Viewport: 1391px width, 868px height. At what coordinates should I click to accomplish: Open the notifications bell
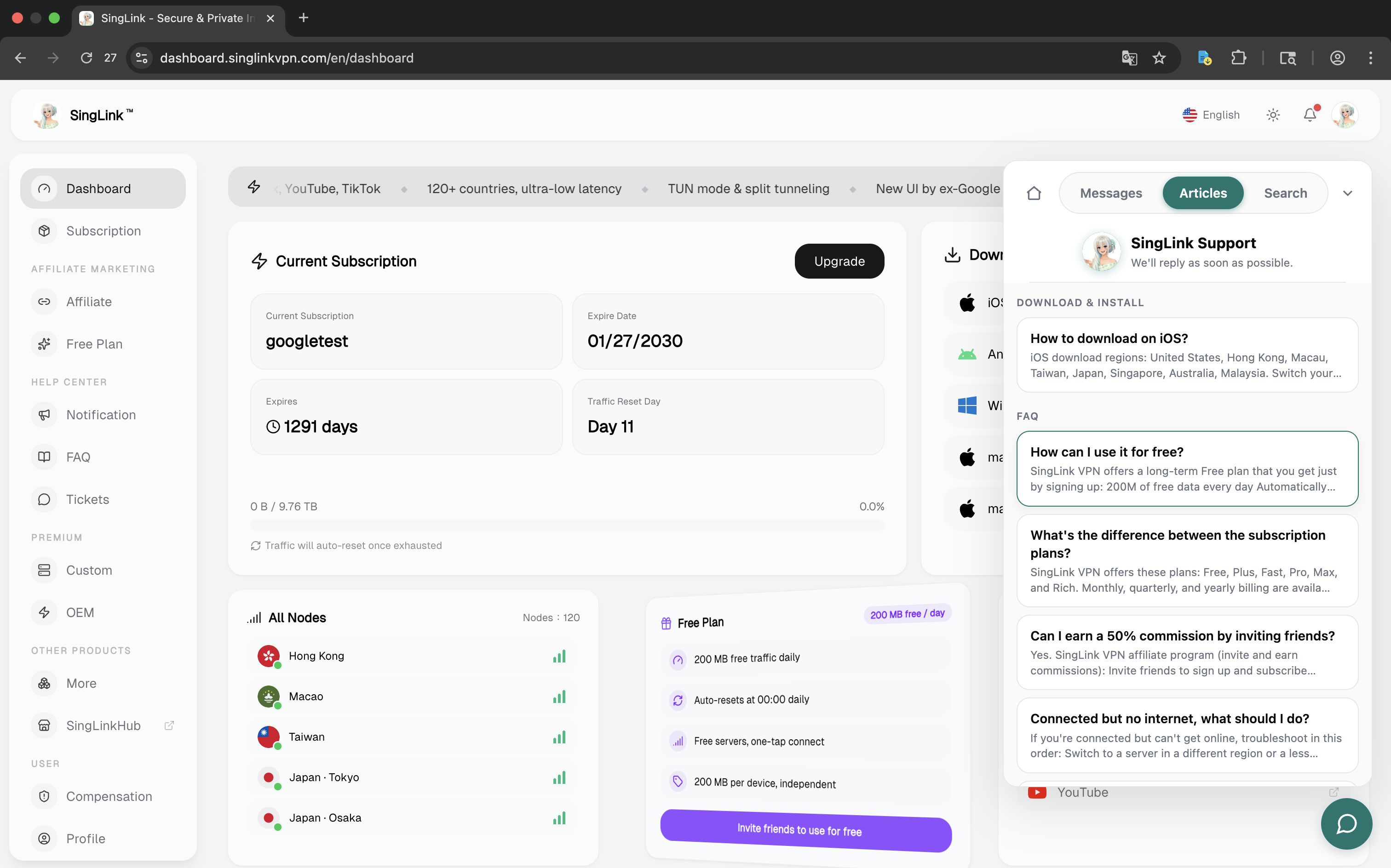(x=1310, y=115)
